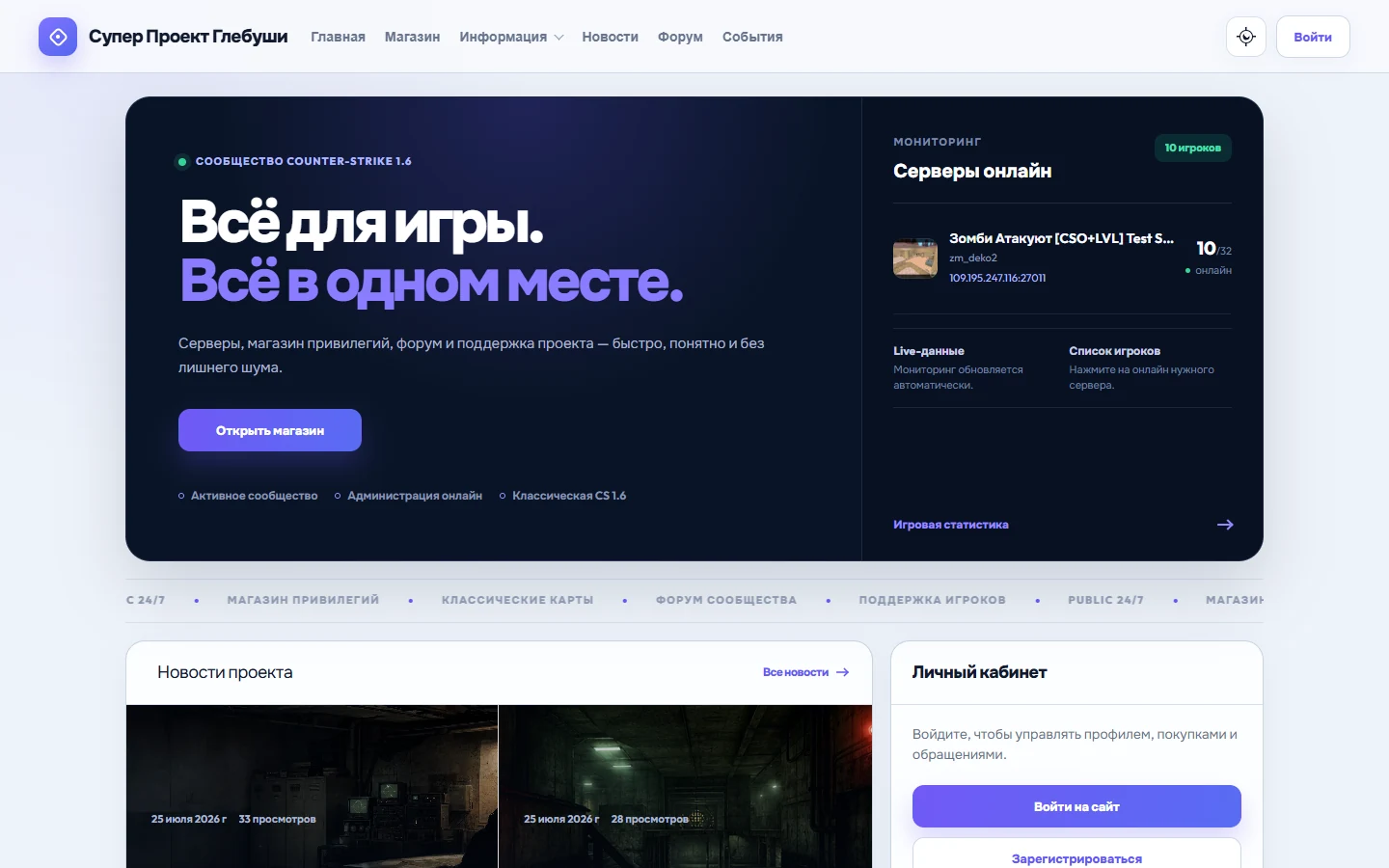Click the Личный кабинет heading
The width and height of the screenshot is (1389, 868).
[979, 672]
